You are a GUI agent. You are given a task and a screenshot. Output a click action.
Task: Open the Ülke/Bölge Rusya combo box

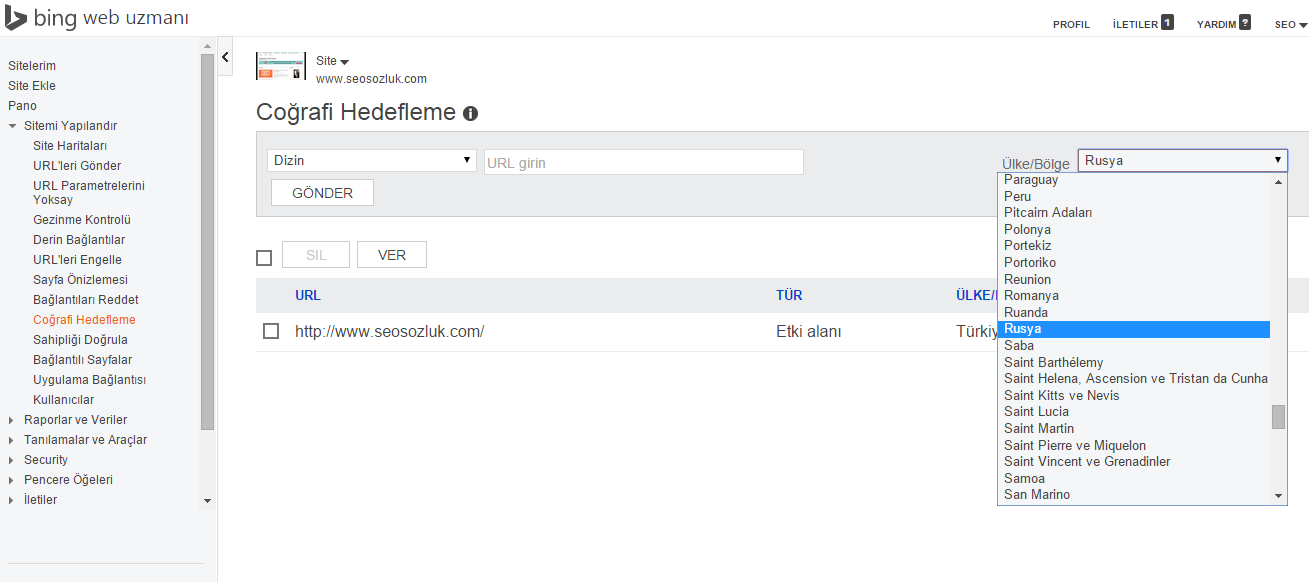pyautogui.click(x=1182, y=160)
